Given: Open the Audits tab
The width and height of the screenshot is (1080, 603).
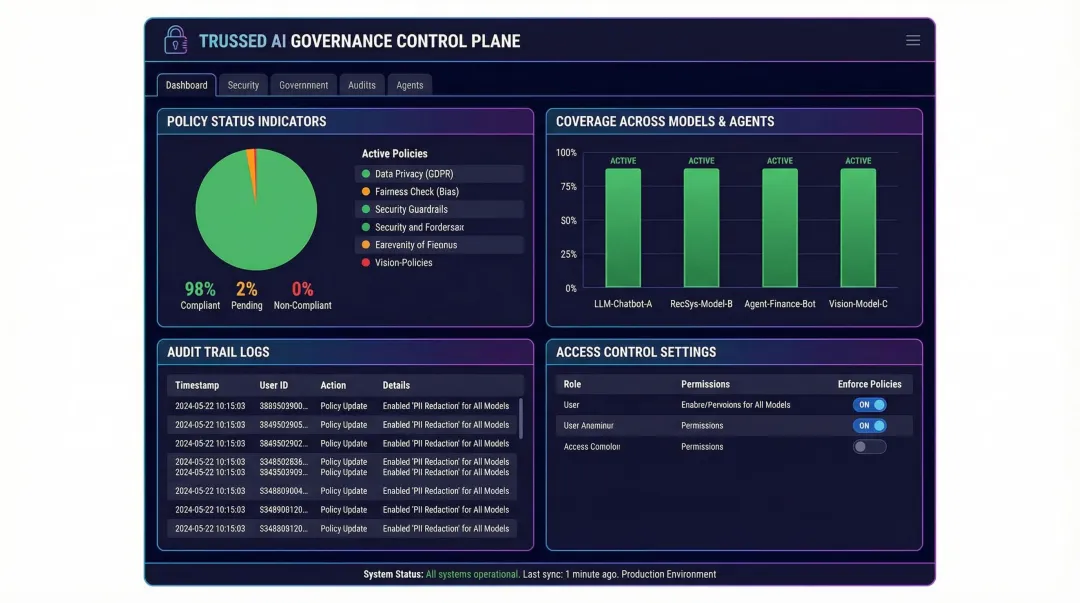Looking at the screenshot, I should (361, 85).
